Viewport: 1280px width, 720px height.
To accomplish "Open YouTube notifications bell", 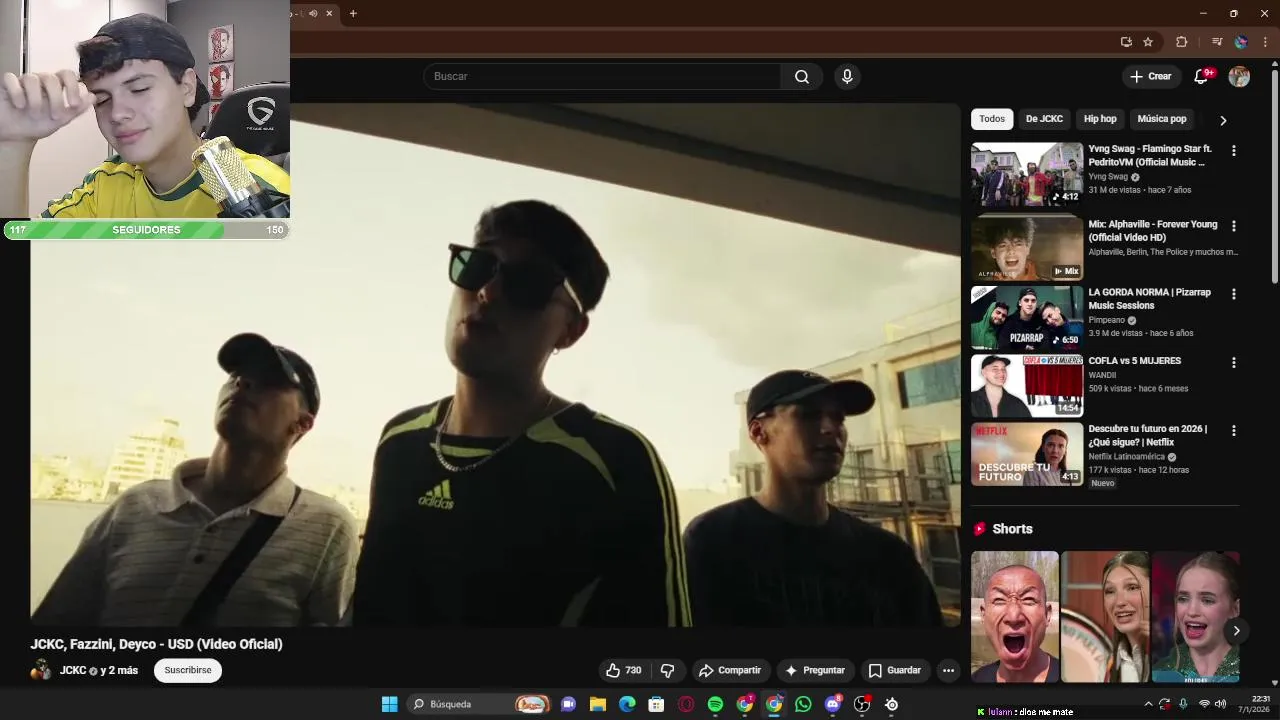I will (1202, 77).
